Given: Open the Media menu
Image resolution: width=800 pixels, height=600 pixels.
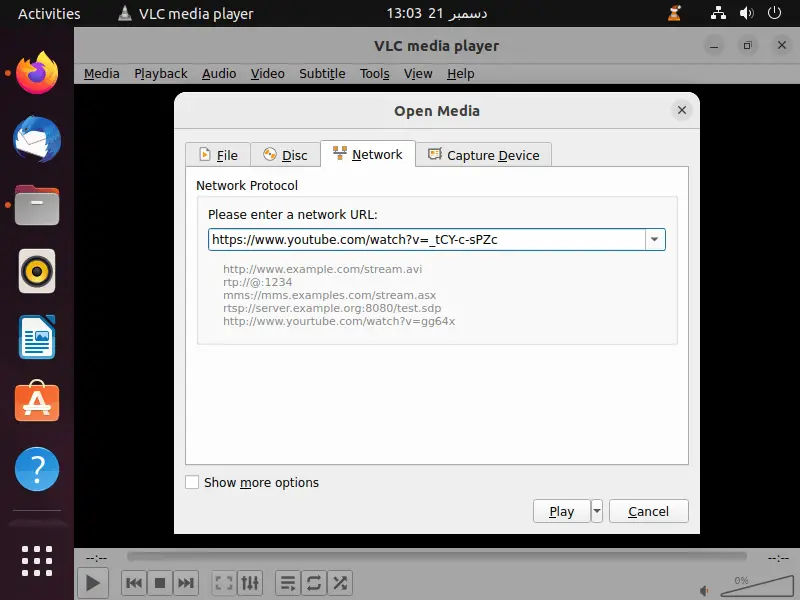Looking at the screenshot, I should 102,73.
